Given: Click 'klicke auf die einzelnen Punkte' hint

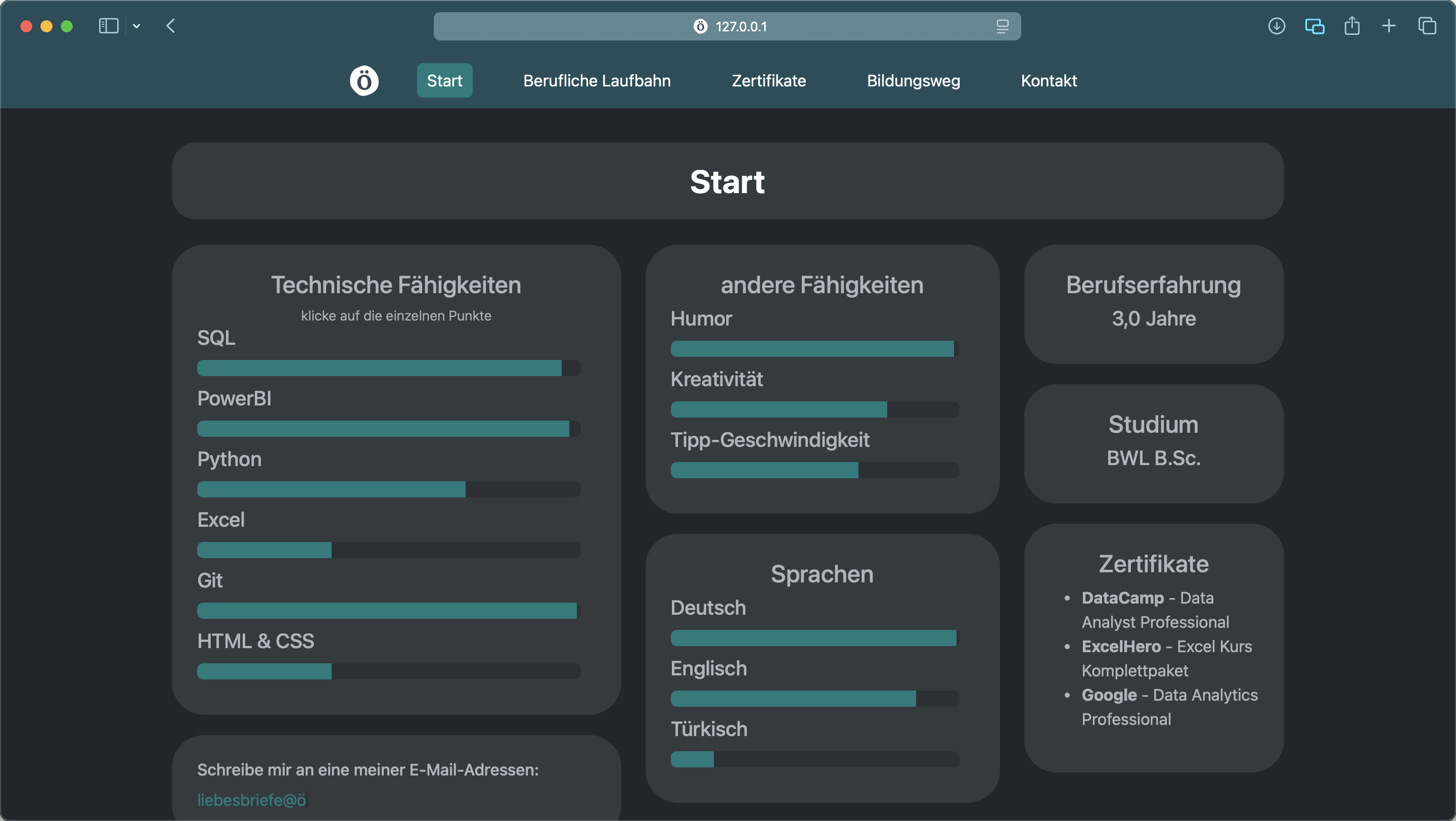Looking at the screenshot, I should point(396,316).
